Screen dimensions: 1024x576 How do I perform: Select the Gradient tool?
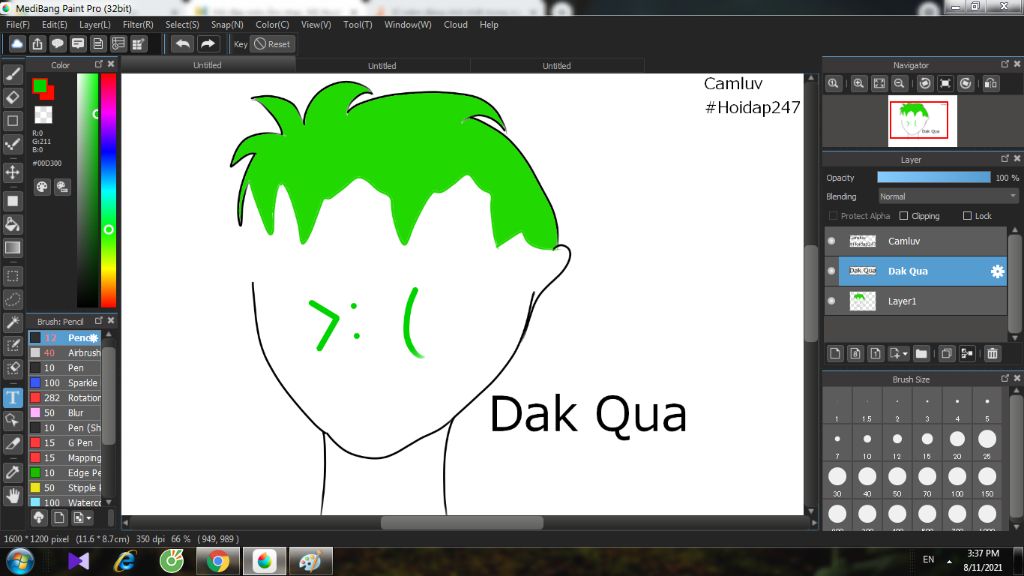pyautogui.click(x=12, y=248)
